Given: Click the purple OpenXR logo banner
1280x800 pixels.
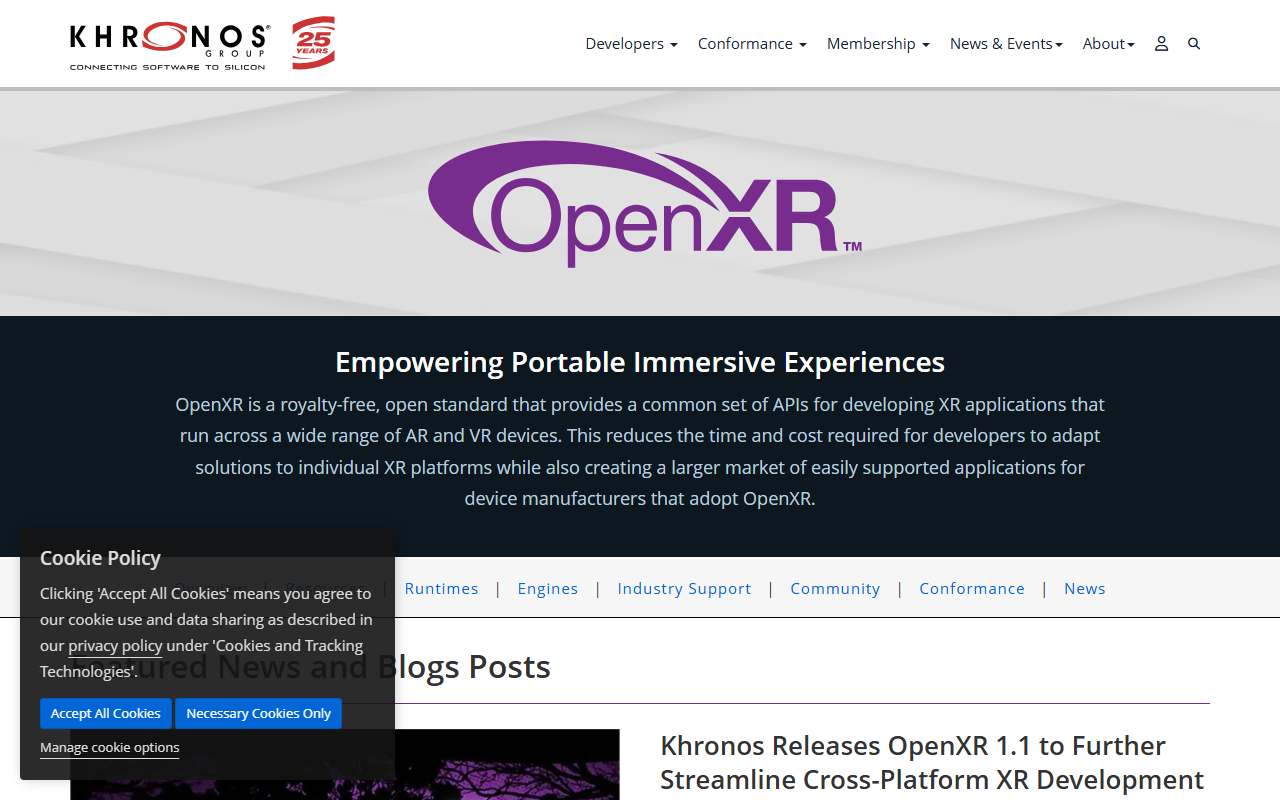Looking at the screenshot, I should click(645, 204).
